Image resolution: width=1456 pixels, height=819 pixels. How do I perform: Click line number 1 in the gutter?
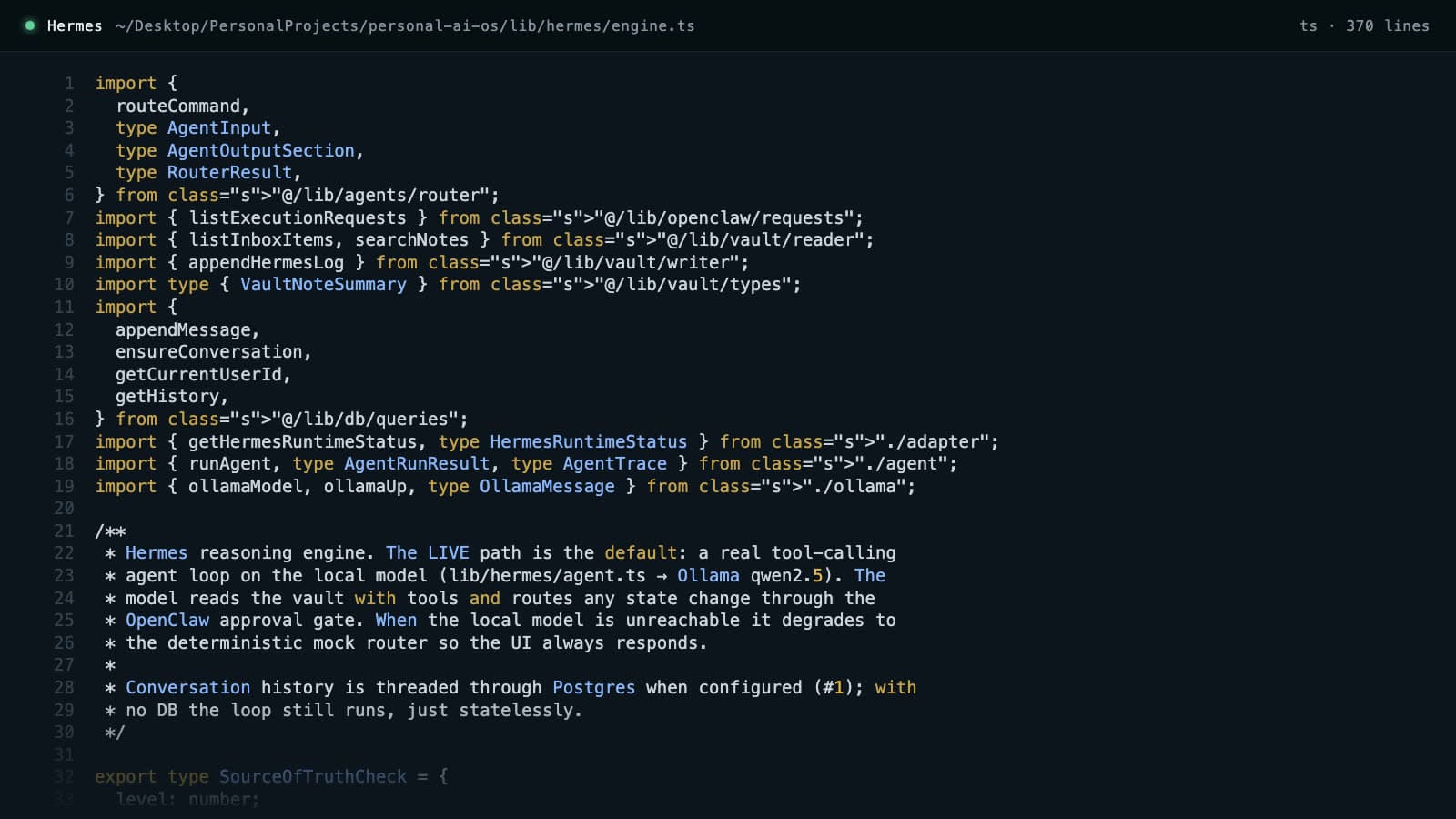point(69,83)
